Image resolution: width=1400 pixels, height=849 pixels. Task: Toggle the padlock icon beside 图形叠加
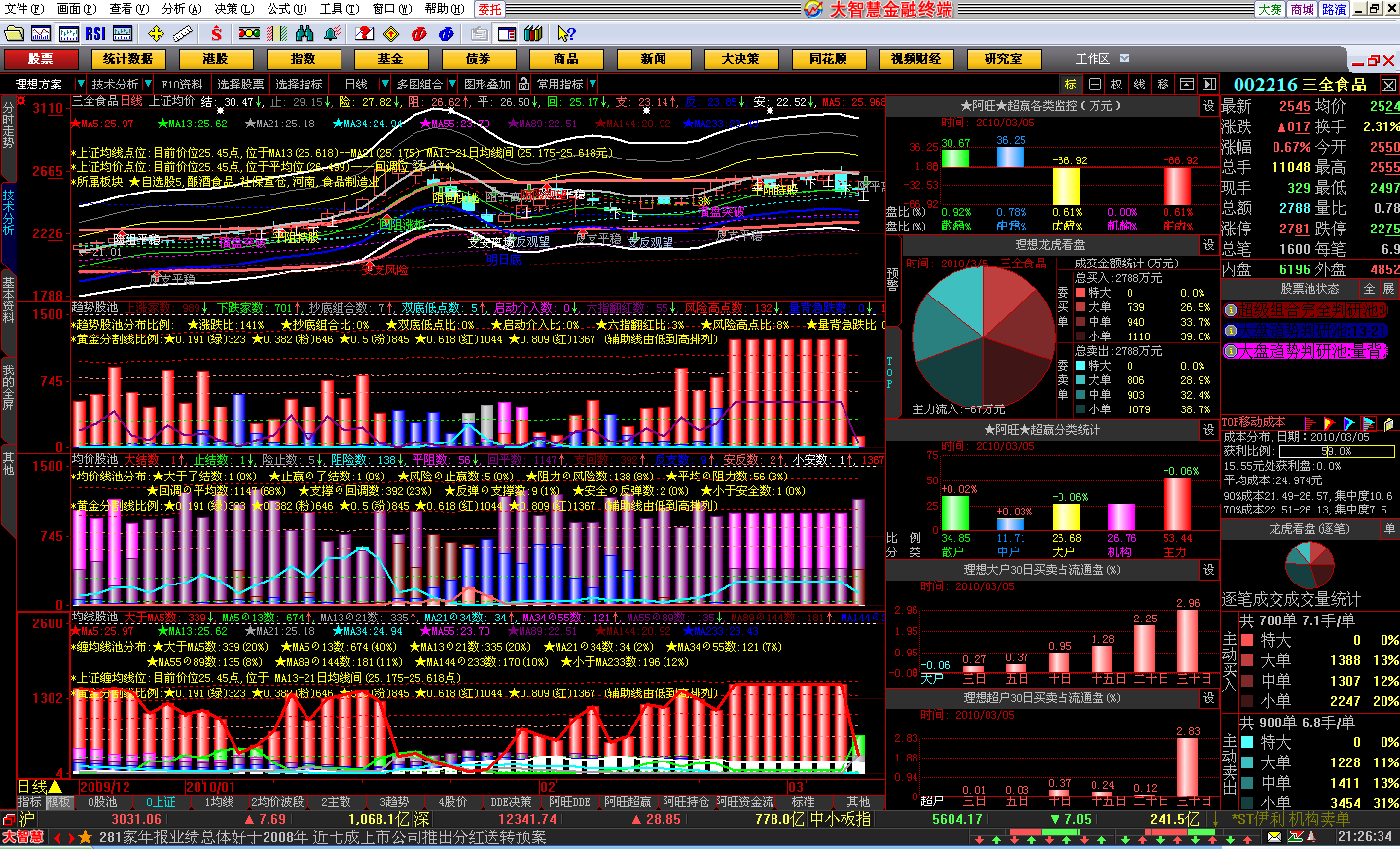(523, 84)
